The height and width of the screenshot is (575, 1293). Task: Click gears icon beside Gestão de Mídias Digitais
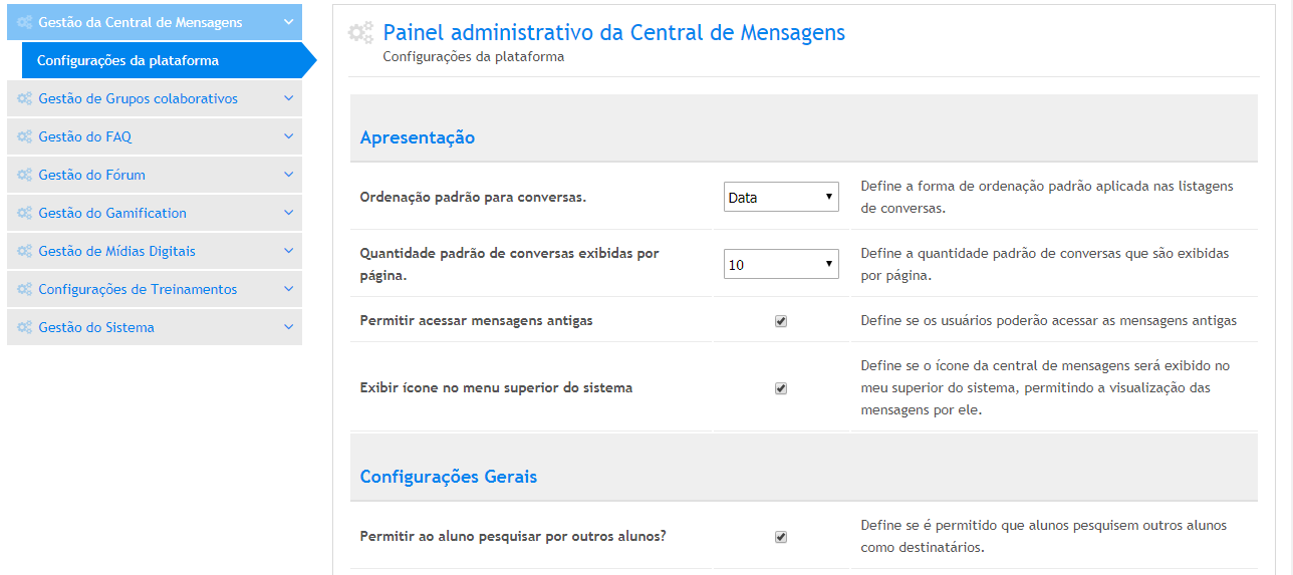click(x=25, y=251)
